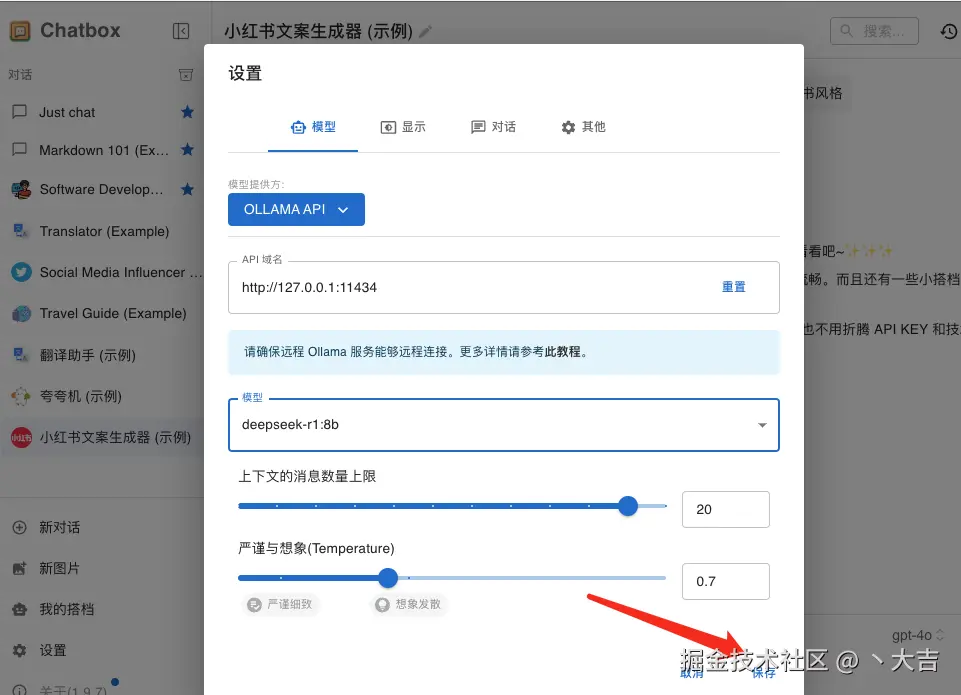Click the Social Media Influencer Twitter icon
The width and height of the screenshot is (961, 695).
pyautogui.click(x=21, y=272)
